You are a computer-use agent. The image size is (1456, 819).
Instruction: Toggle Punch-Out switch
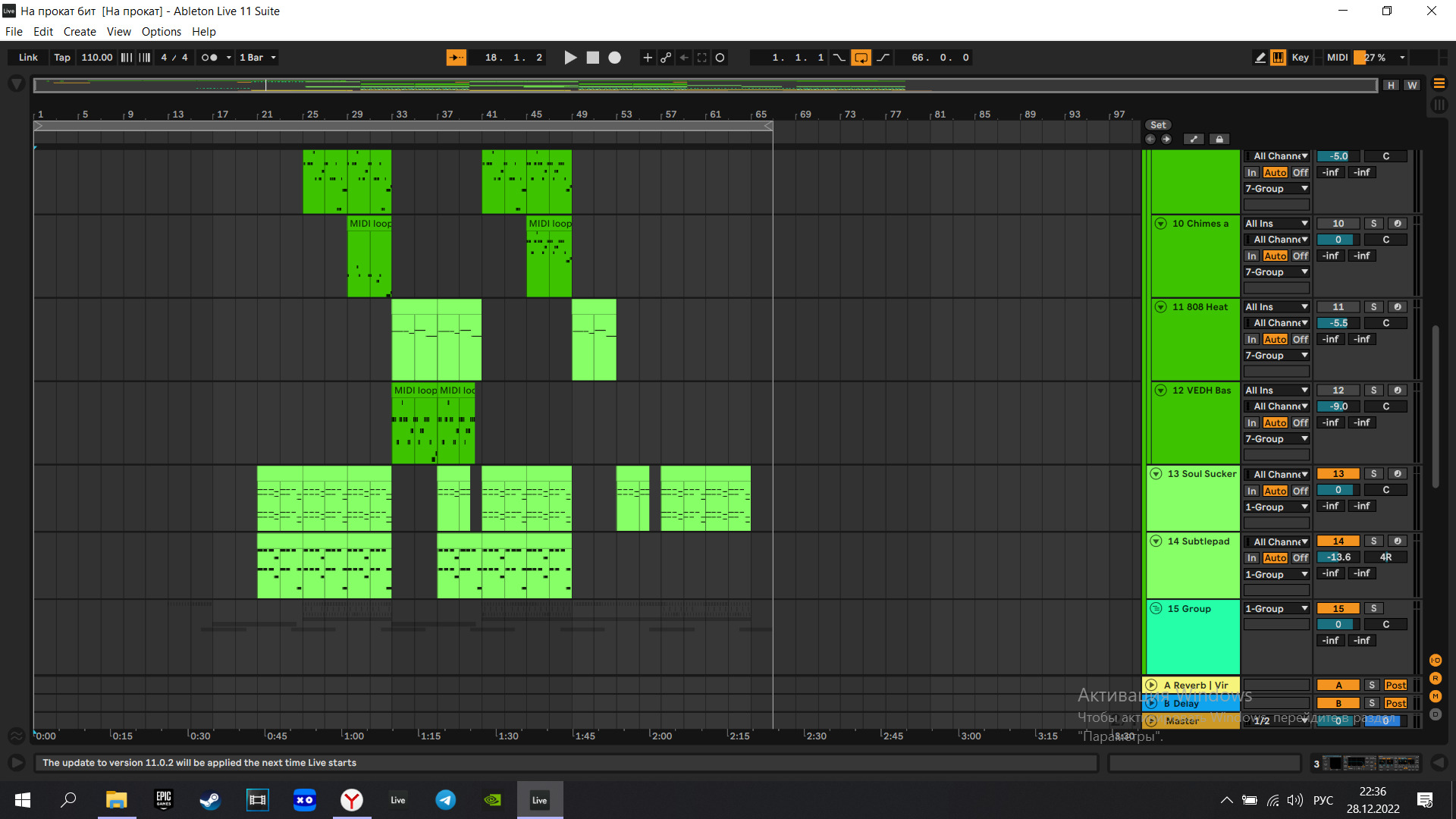[883, 58]
